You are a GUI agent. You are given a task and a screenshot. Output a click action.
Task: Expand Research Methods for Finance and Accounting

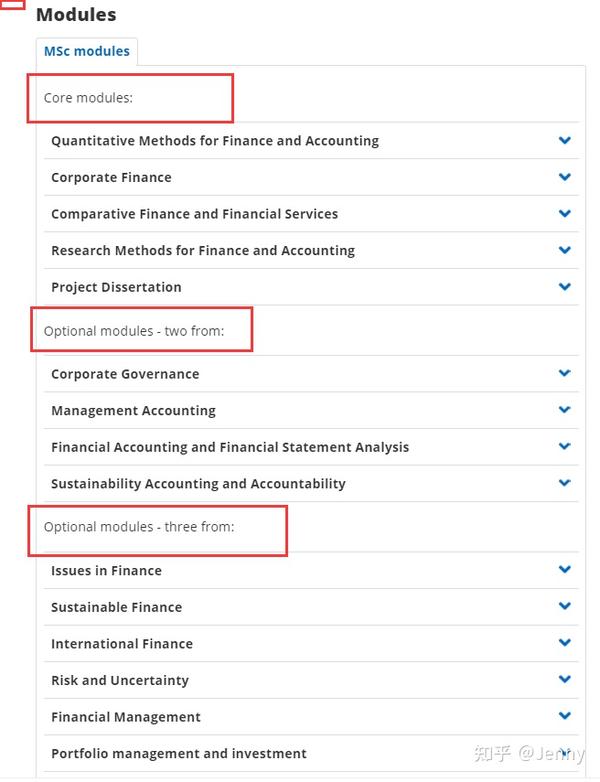311,250
